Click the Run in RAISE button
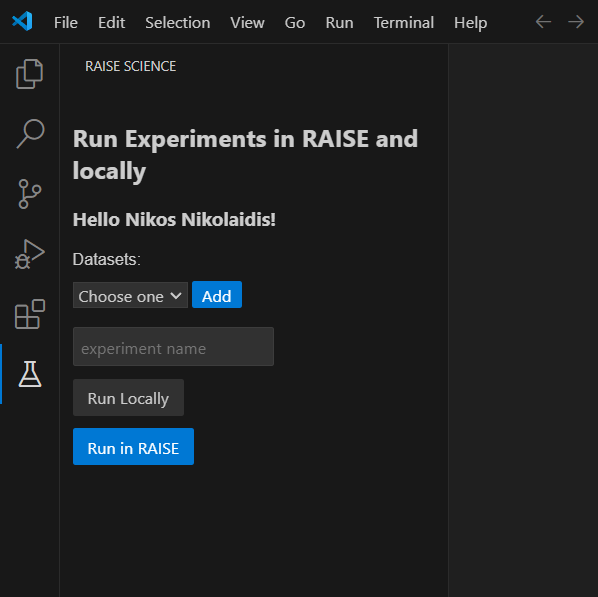Screen dimensions: 598x597 133,447
